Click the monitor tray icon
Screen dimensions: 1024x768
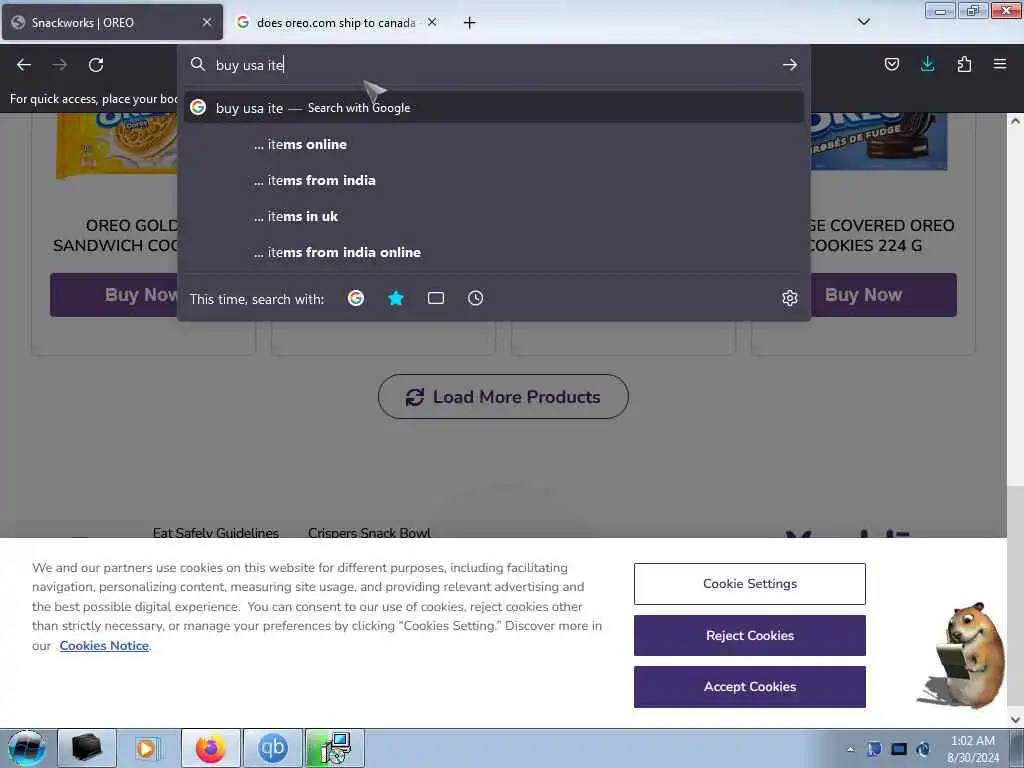click(x=899, y=749)
